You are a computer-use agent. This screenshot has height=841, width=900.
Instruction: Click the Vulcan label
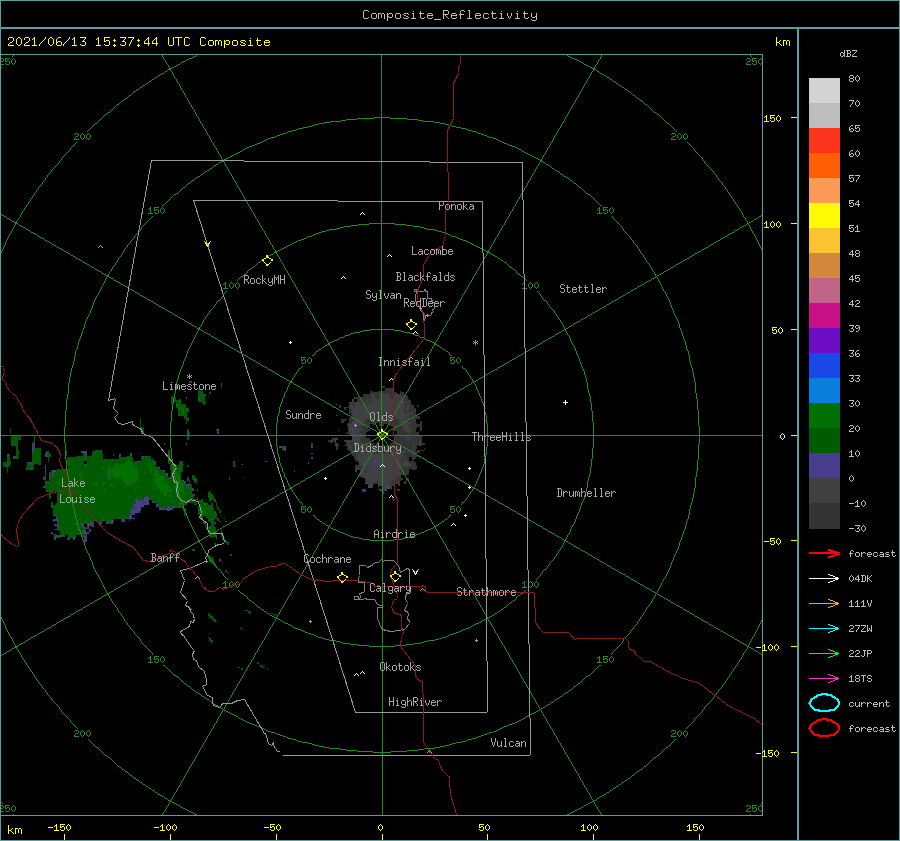[509, 743]
